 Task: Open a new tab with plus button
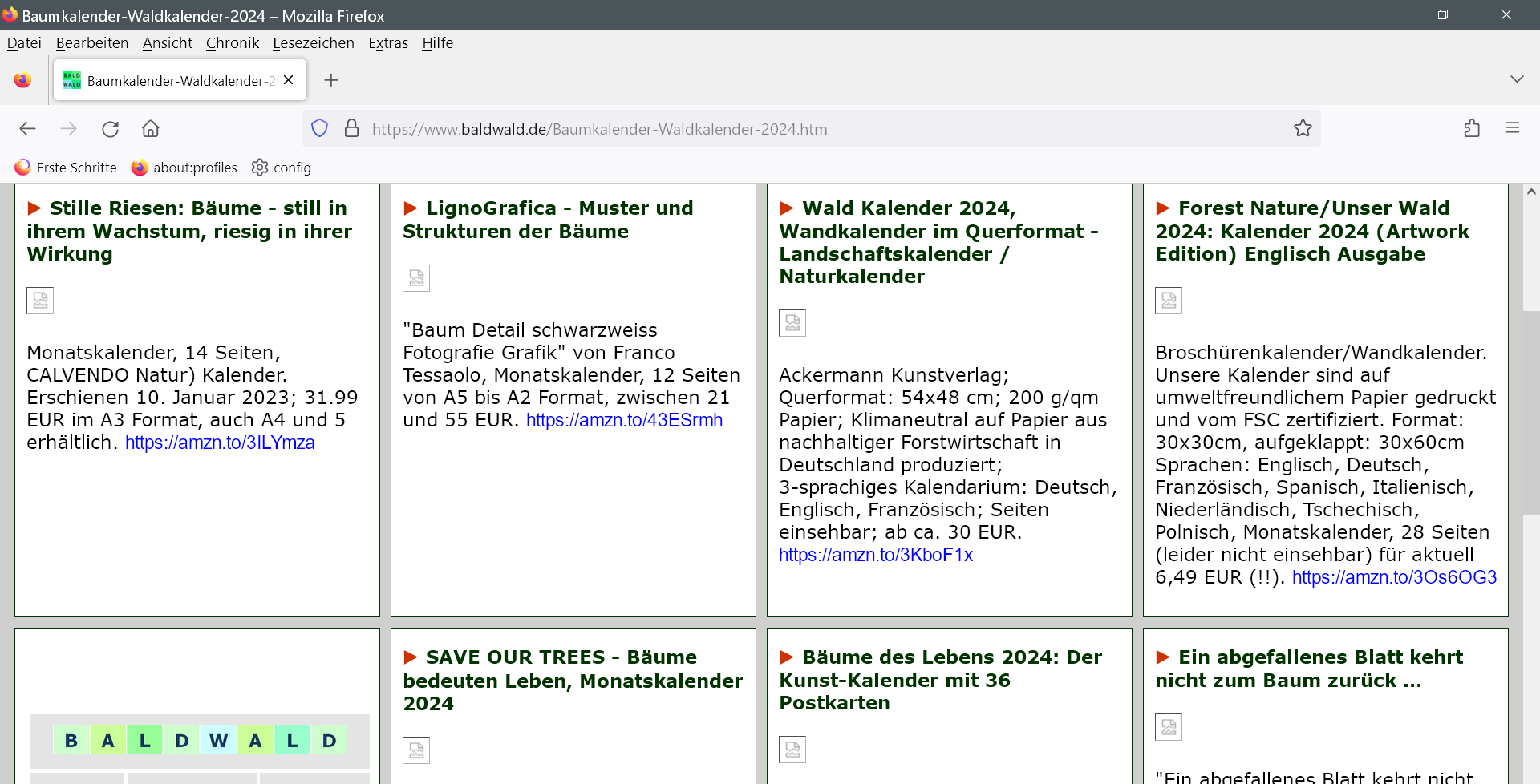click(x=331, y=80)
